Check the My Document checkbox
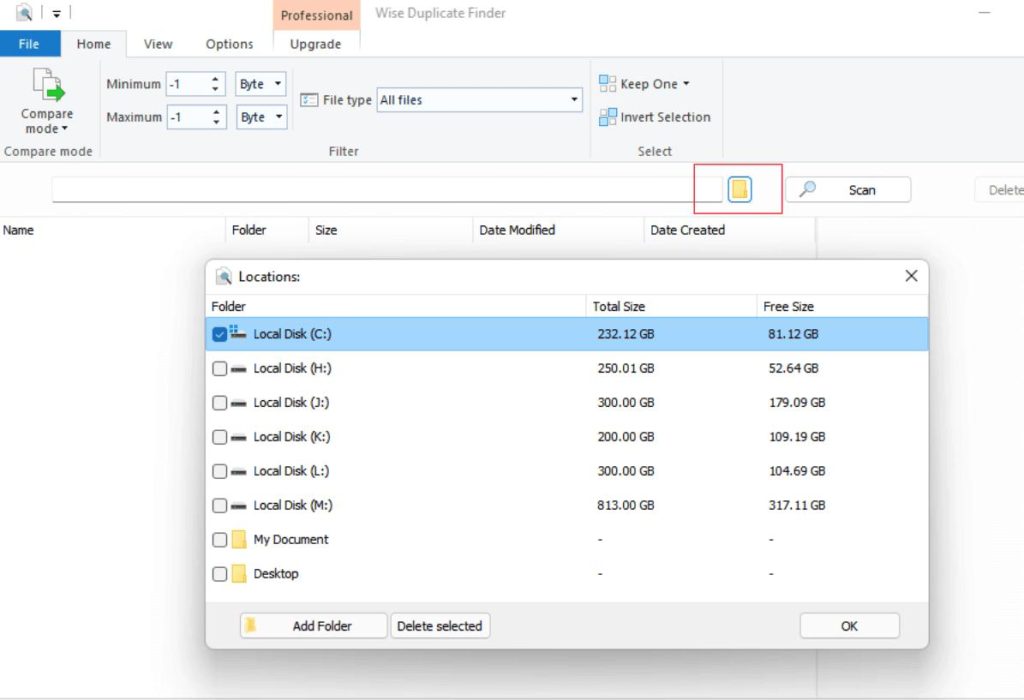1024x700 pixels. pyautogui.click(x=219, y=540)
